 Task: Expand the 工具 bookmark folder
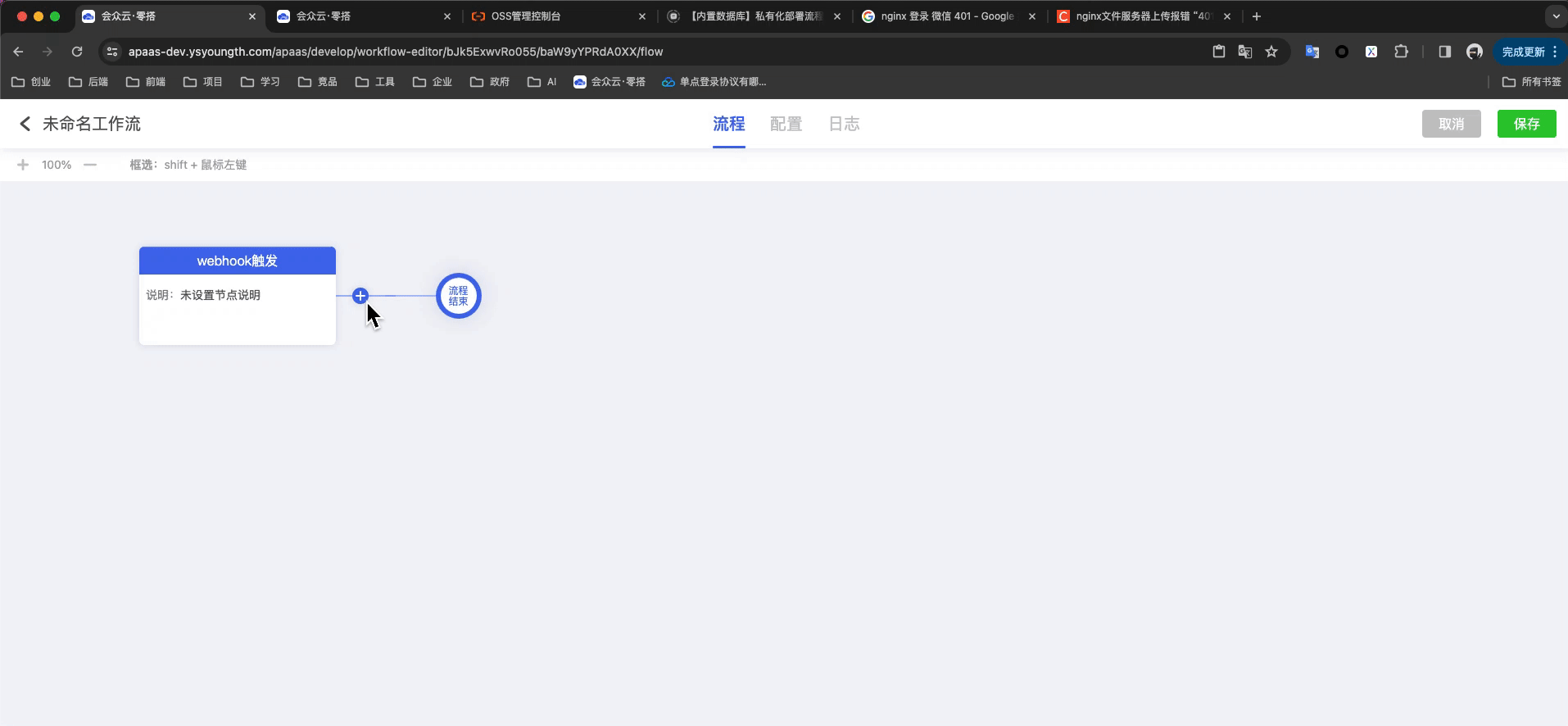[375, 82]
